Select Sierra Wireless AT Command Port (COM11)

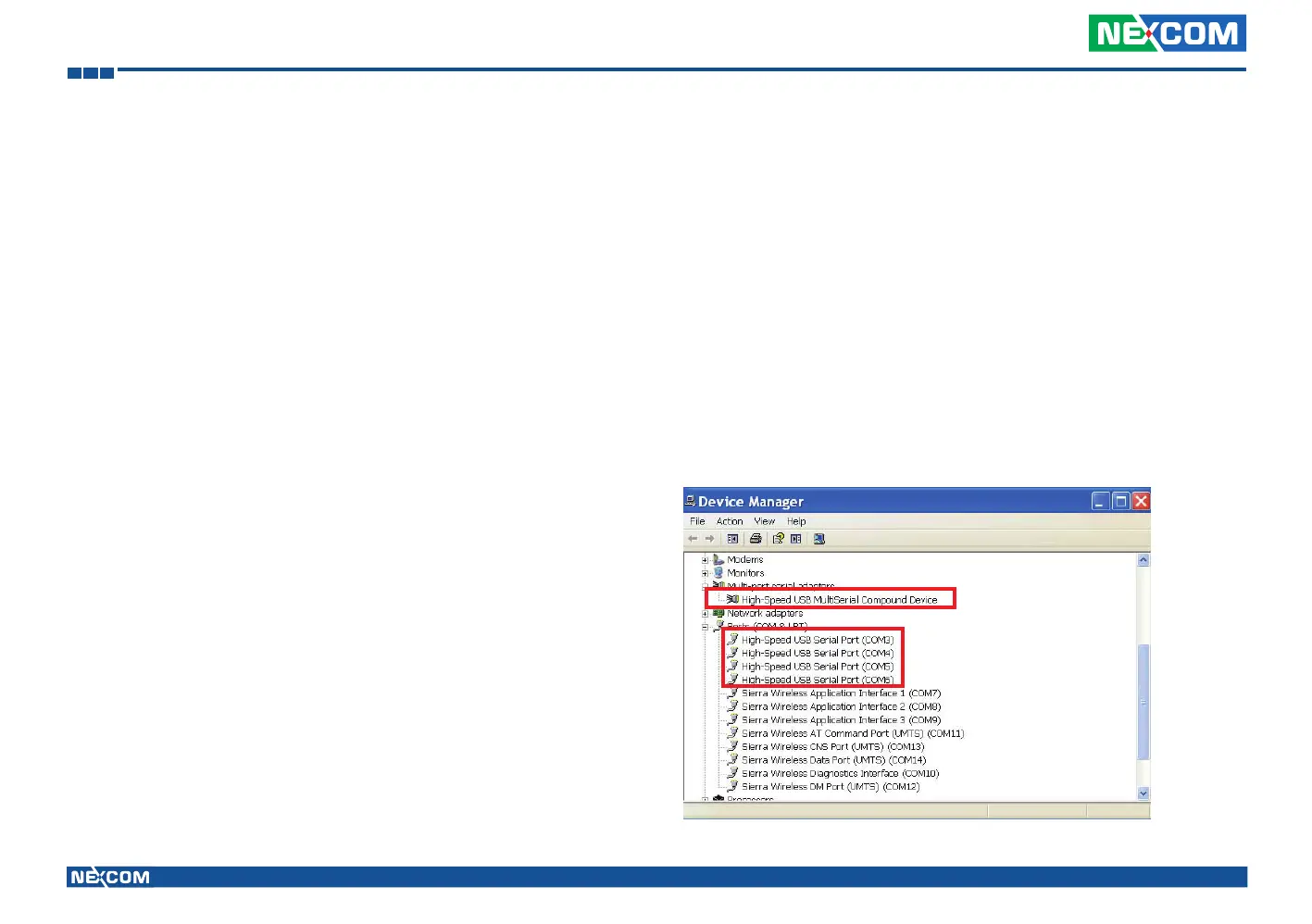853,733
